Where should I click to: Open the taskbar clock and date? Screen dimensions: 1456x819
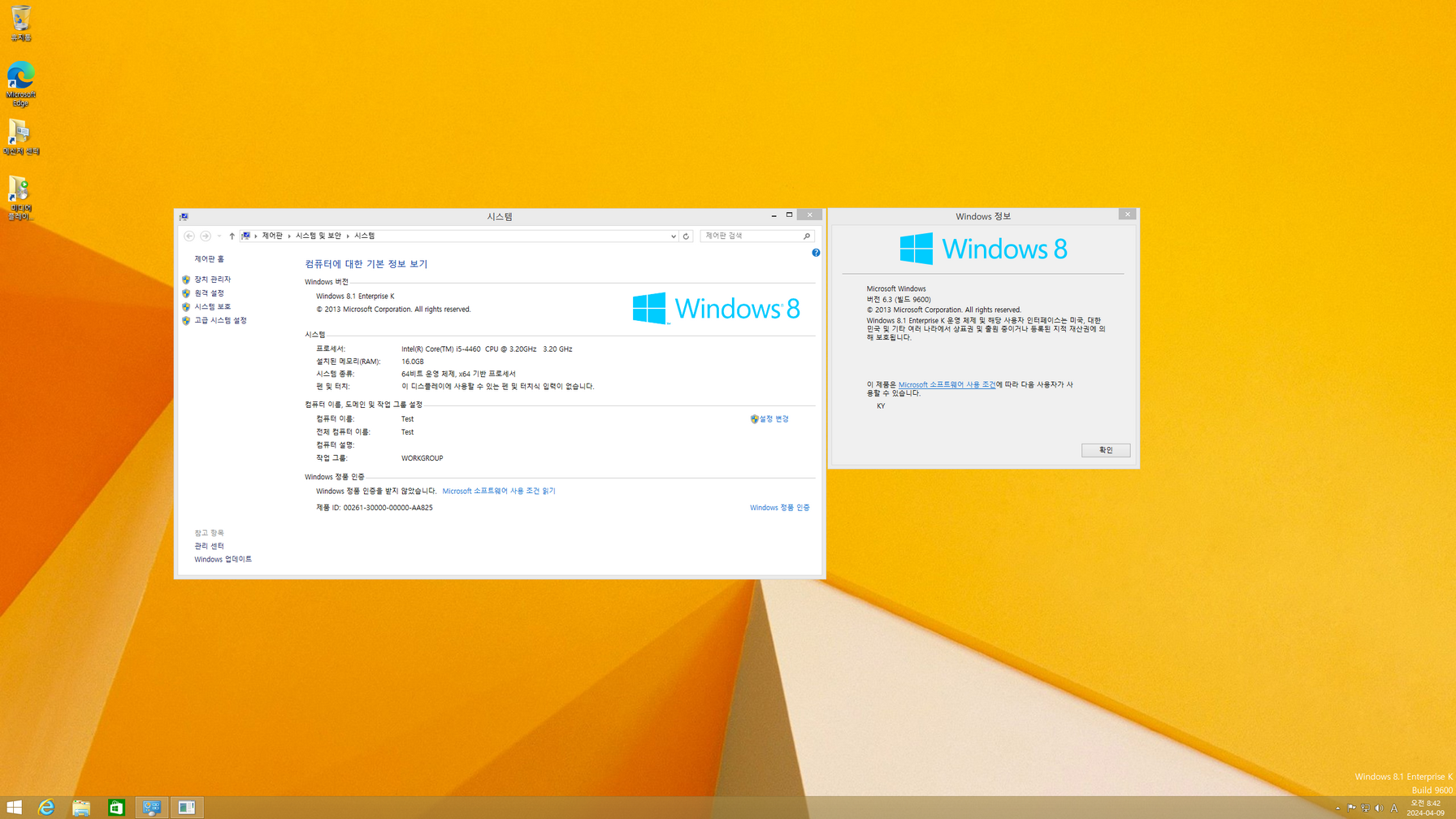1426,808
